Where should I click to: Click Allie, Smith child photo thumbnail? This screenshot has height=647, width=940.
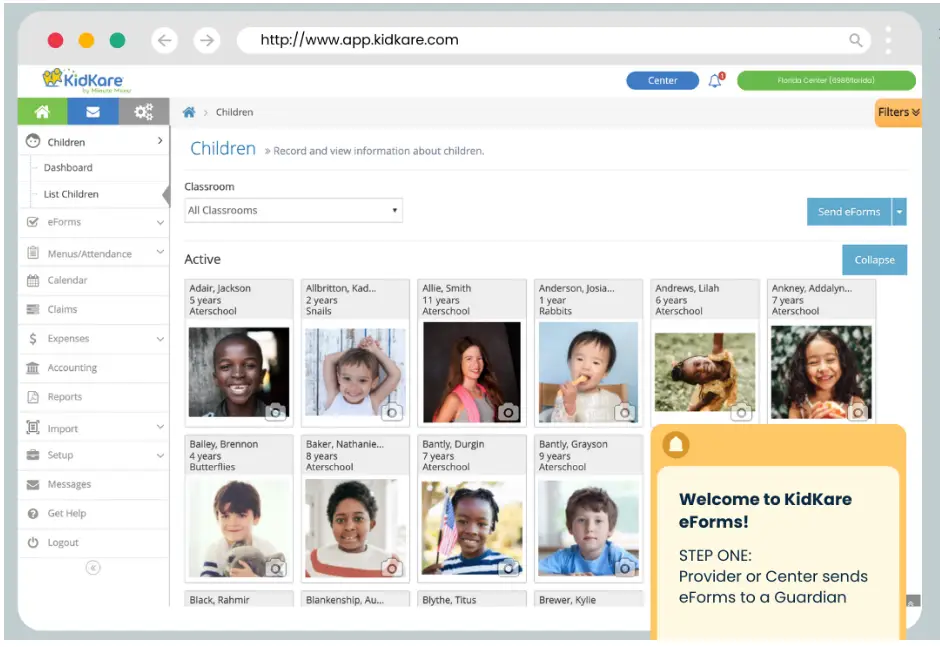click(471, 370)
